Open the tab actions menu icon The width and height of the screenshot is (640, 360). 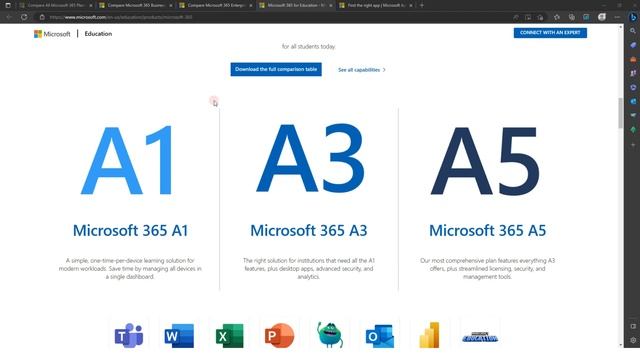coord(8,5)
